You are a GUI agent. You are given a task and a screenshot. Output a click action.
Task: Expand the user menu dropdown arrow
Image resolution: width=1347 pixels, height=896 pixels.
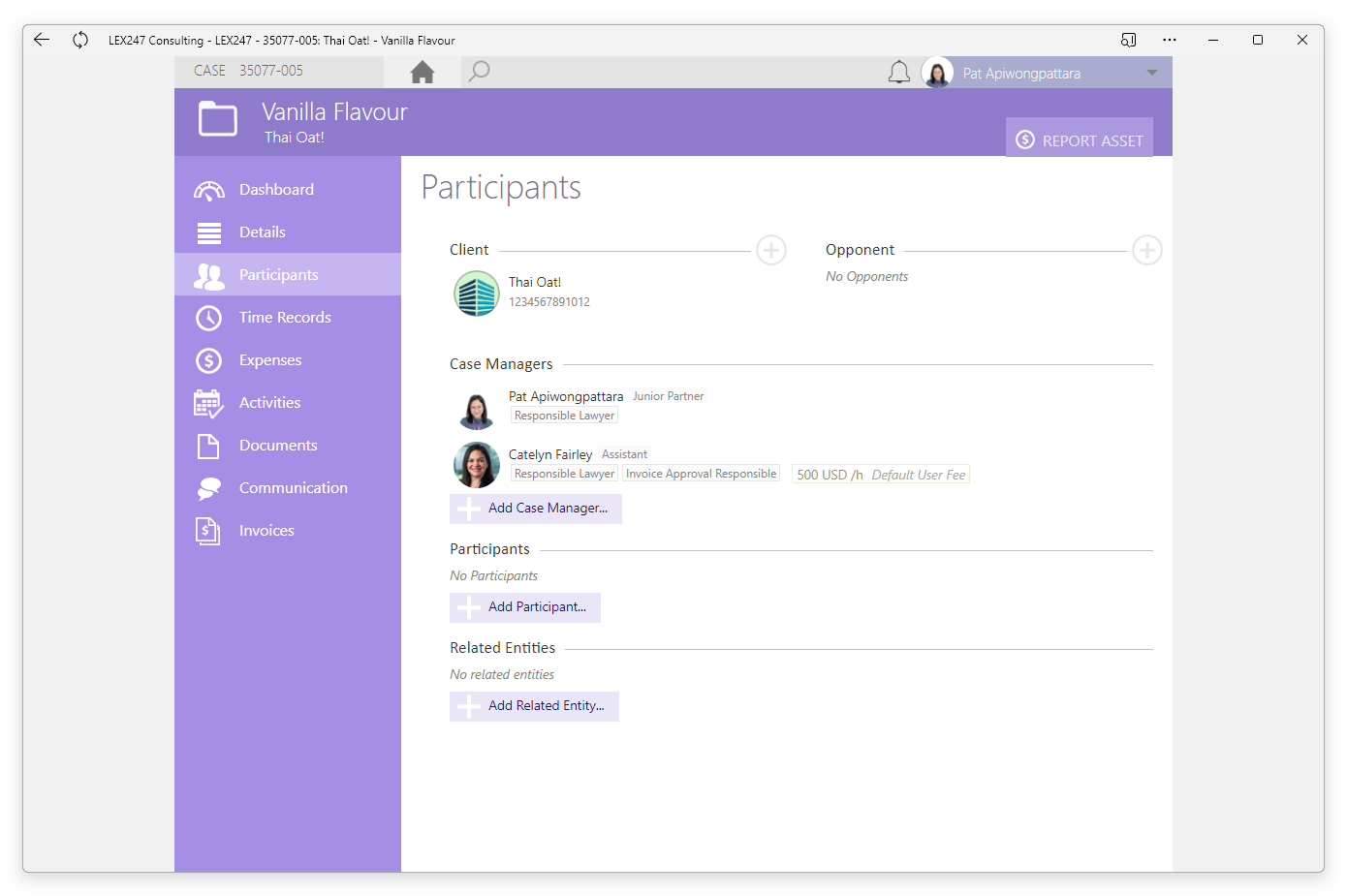click(1152, 73)
